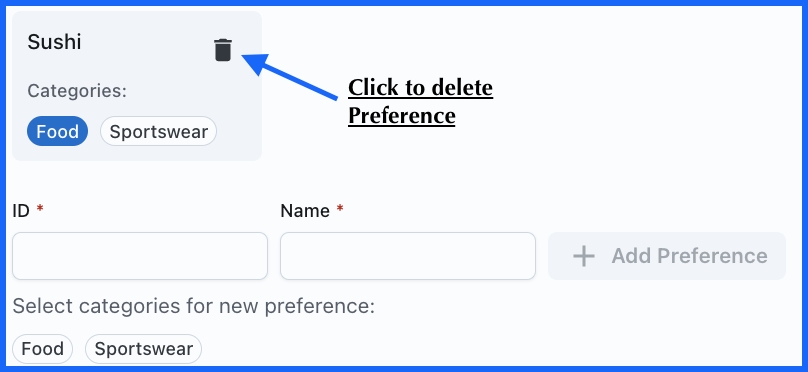Toggle the blue Food chip on Sushi card

(x=57, y=131)
